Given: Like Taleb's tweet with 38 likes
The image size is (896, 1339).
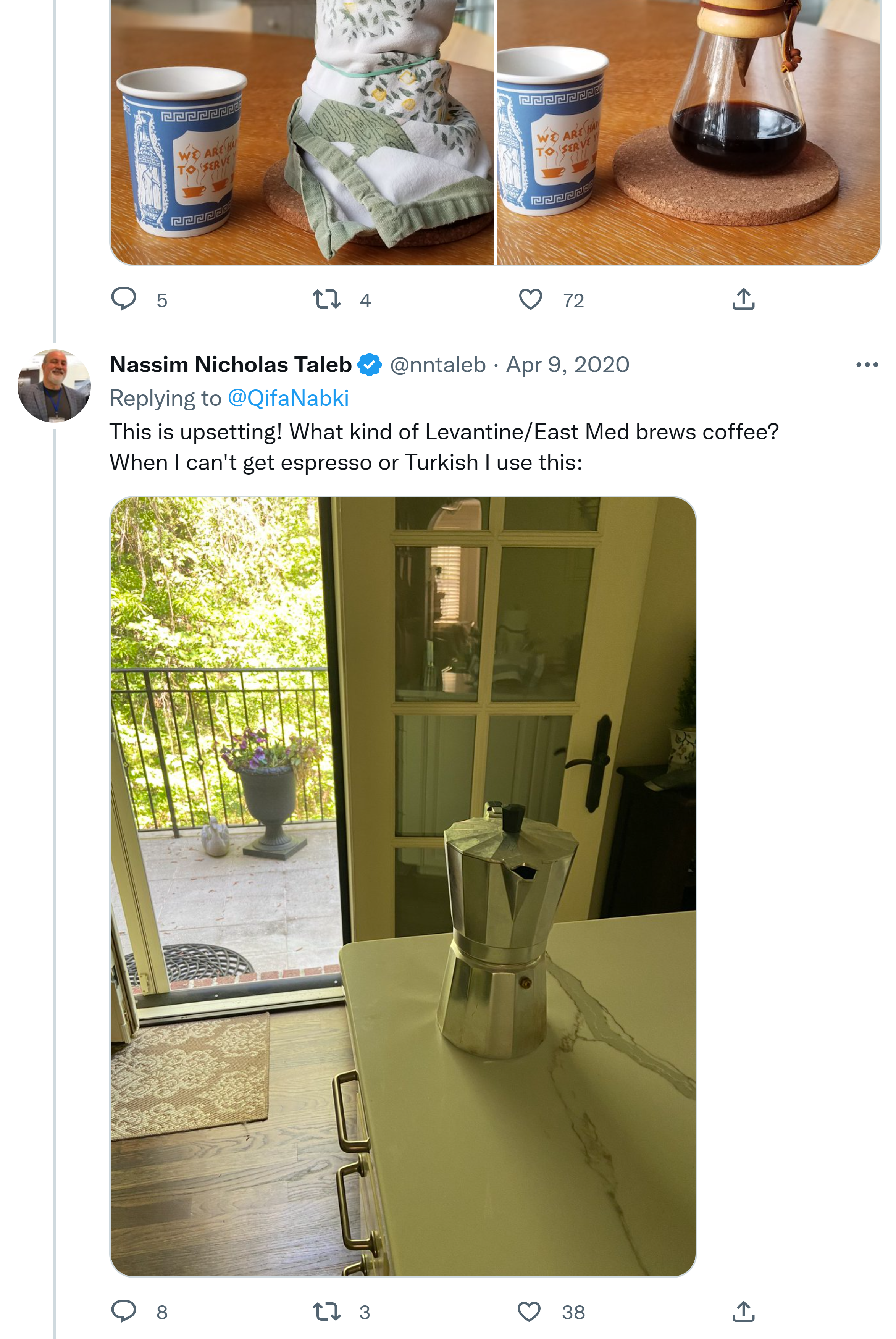Looking at the screenshot, I should (529, 1311).
